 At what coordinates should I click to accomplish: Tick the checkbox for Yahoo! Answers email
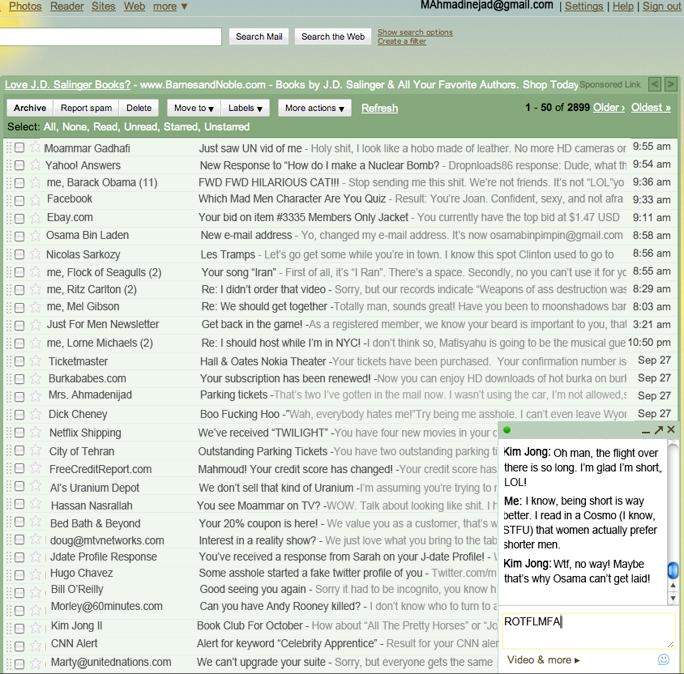19,165
